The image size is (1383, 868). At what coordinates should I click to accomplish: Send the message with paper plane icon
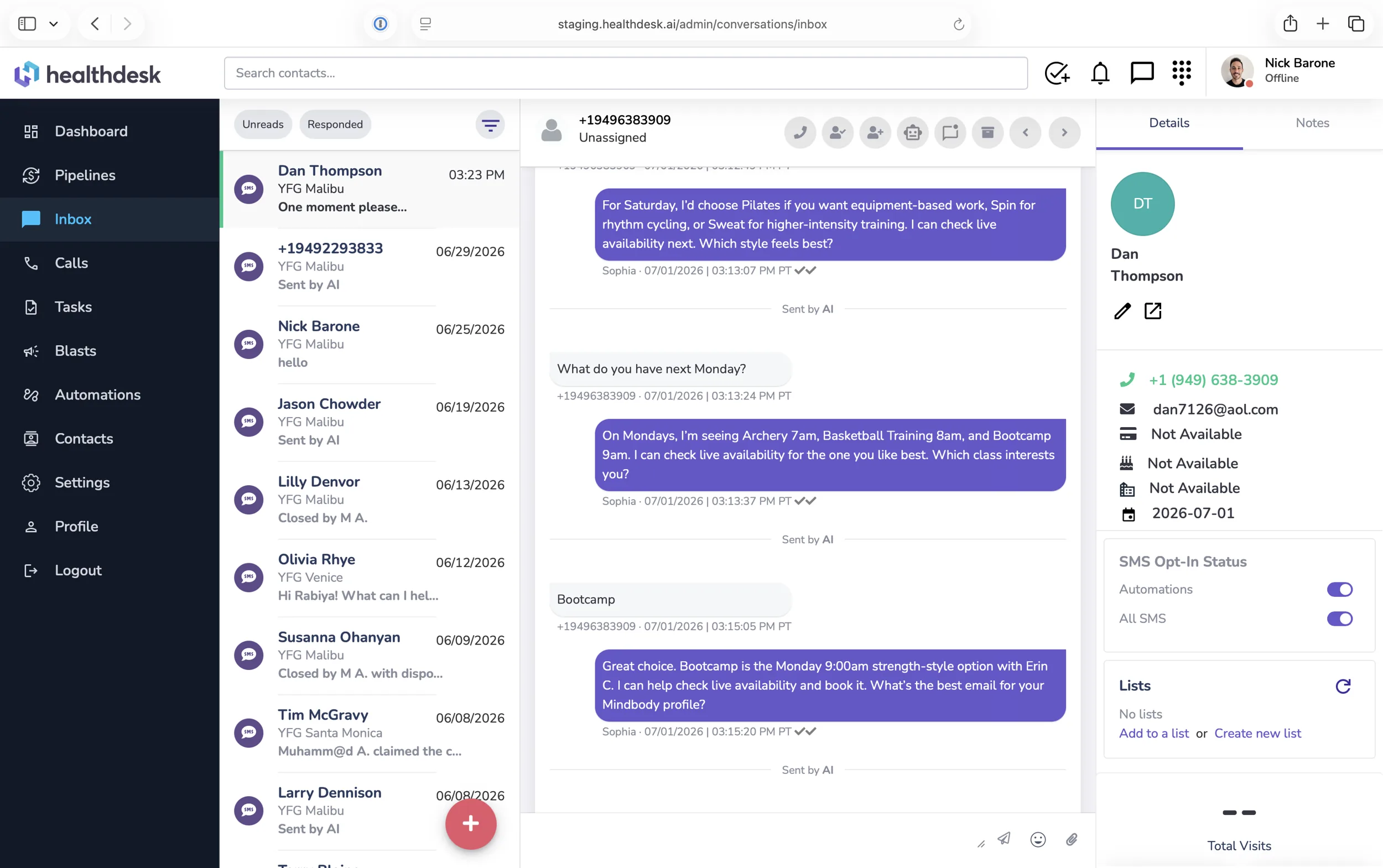tap(1004, 839)
